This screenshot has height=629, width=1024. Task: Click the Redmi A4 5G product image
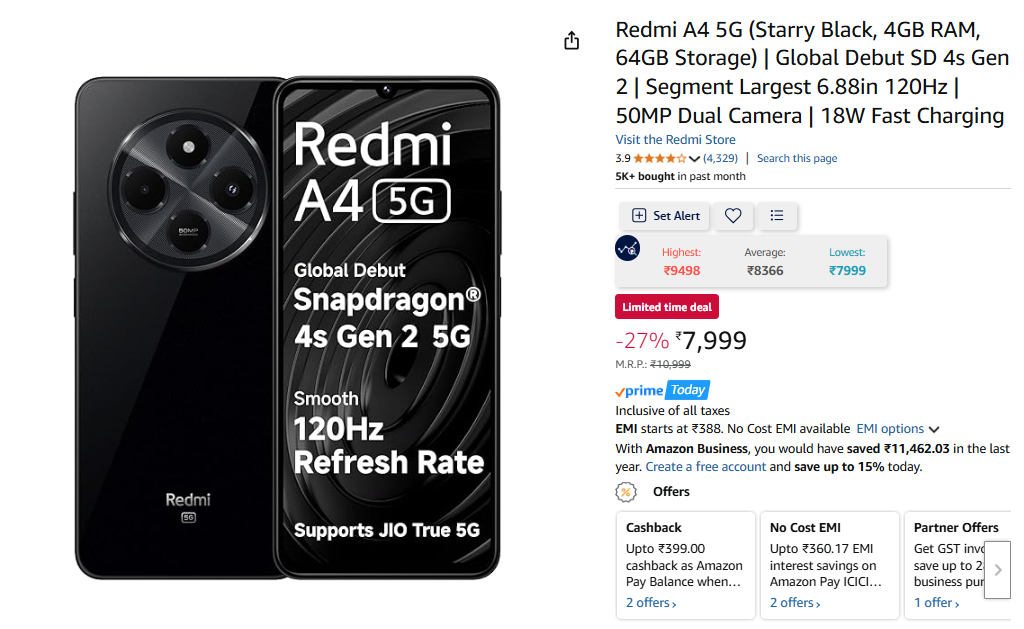pyautogui.click(x=287, y=328)
